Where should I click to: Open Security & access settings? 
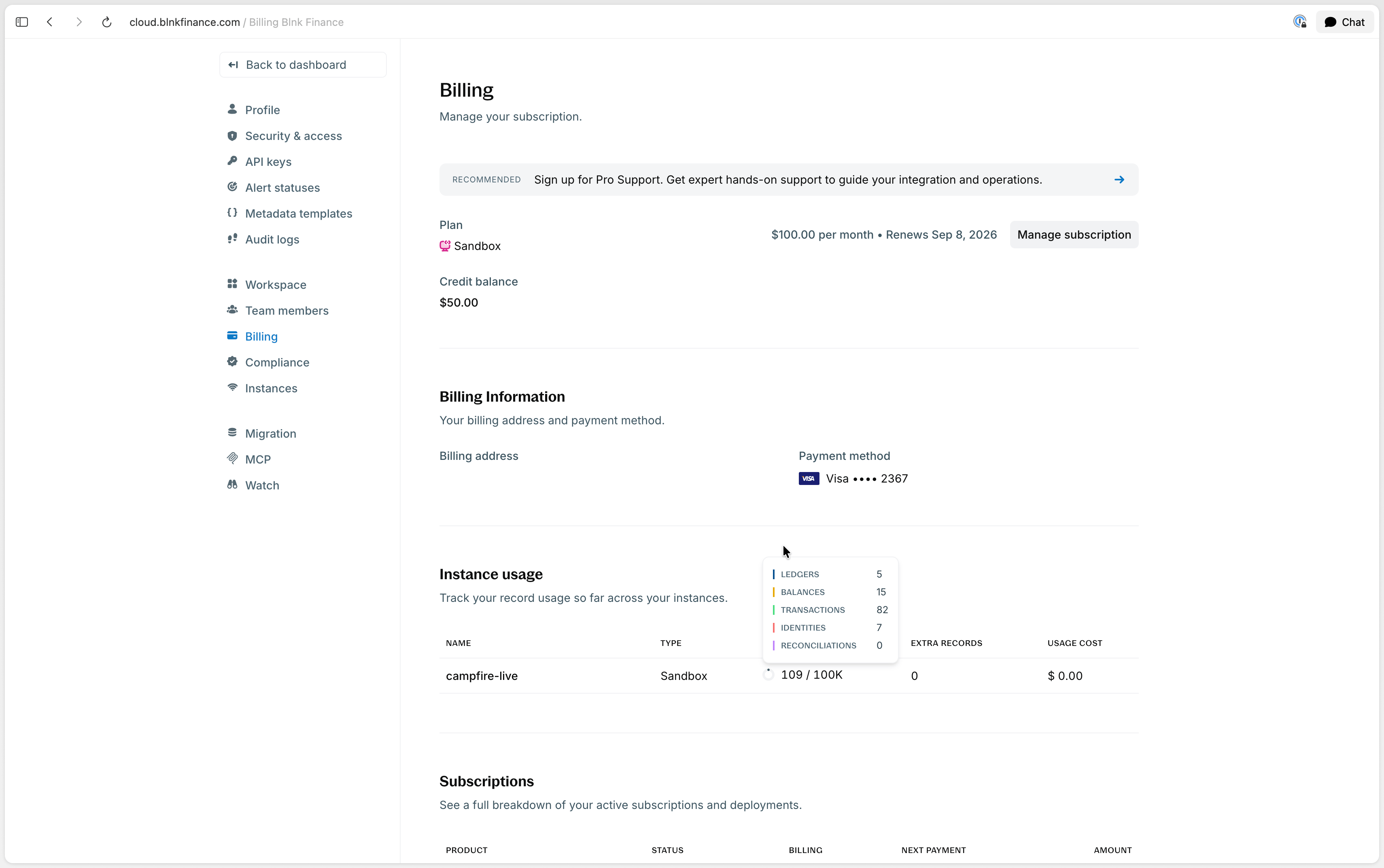pos(293,135)
